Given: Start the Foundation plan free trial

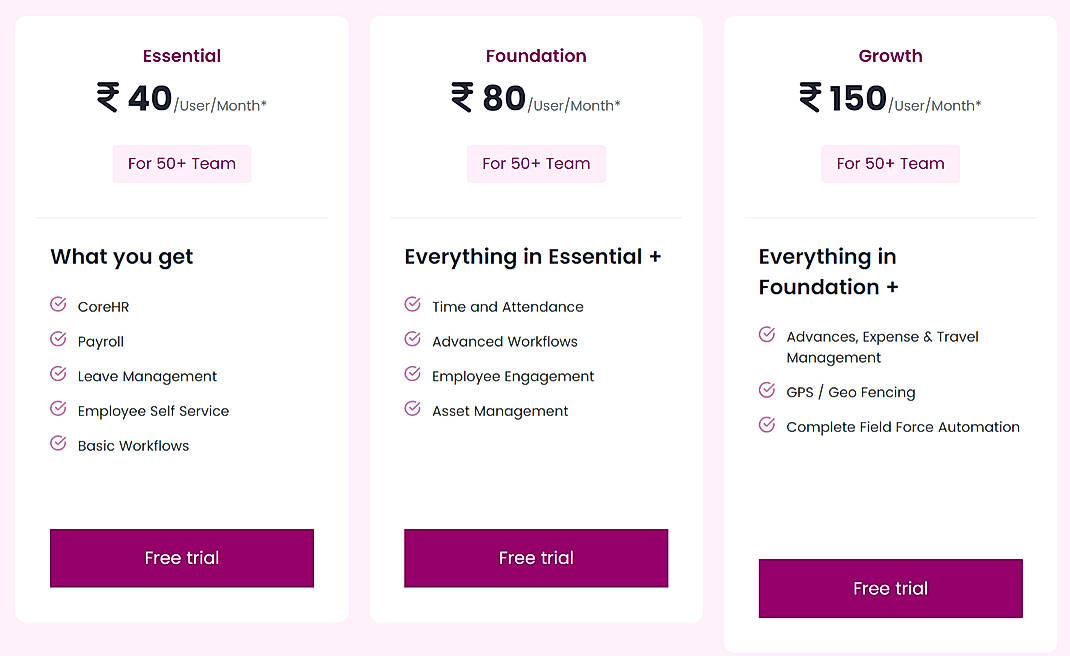Looking at the screenshot, I should (536, 558).
